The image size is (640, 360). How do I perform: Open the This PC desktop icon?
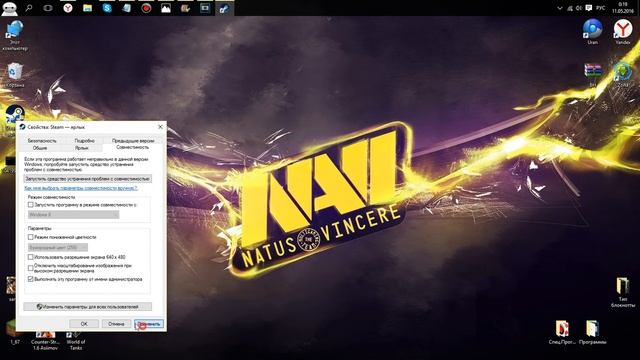(15, 36)
